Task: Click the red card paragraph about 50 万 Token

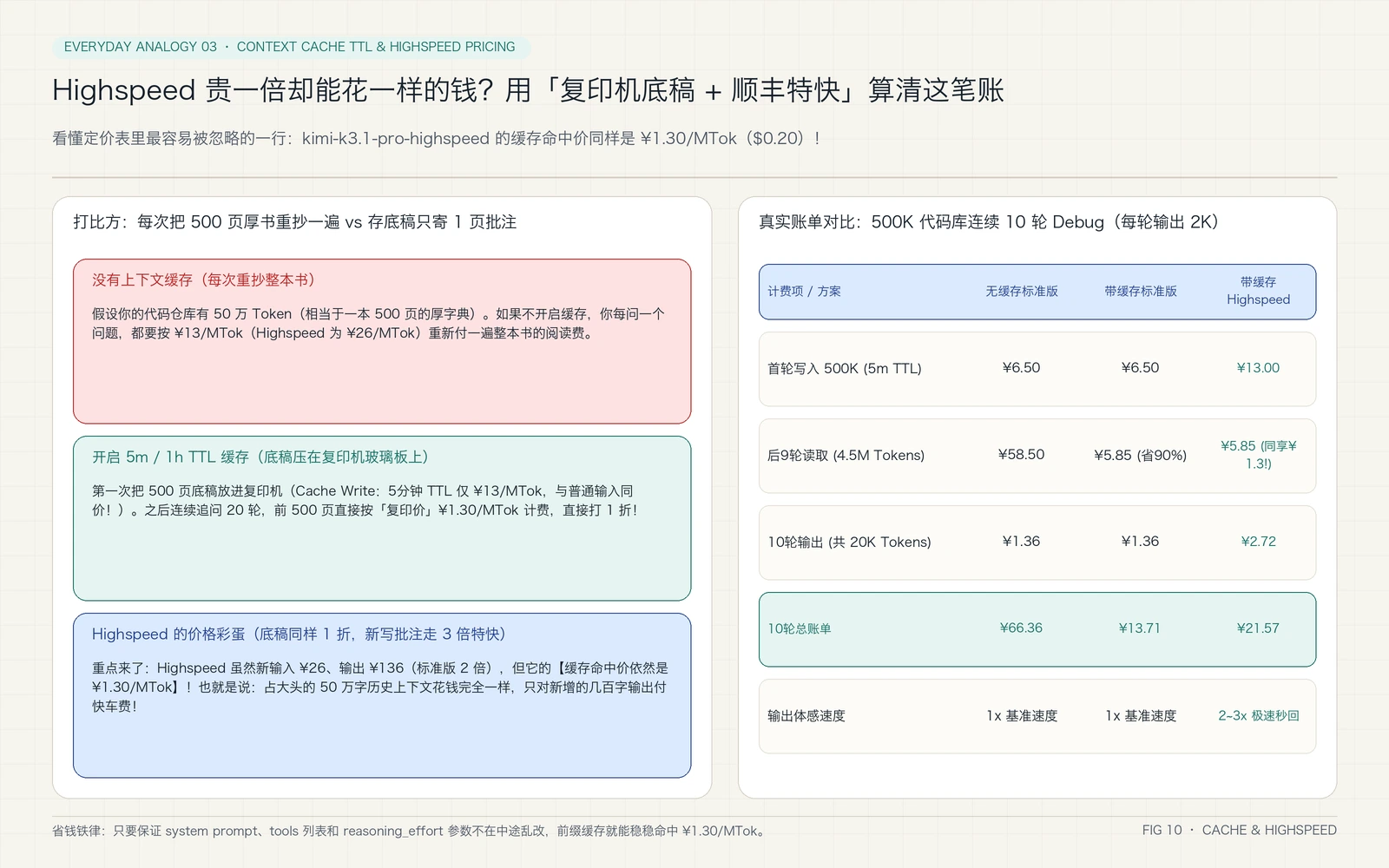Action: [379, 324]
